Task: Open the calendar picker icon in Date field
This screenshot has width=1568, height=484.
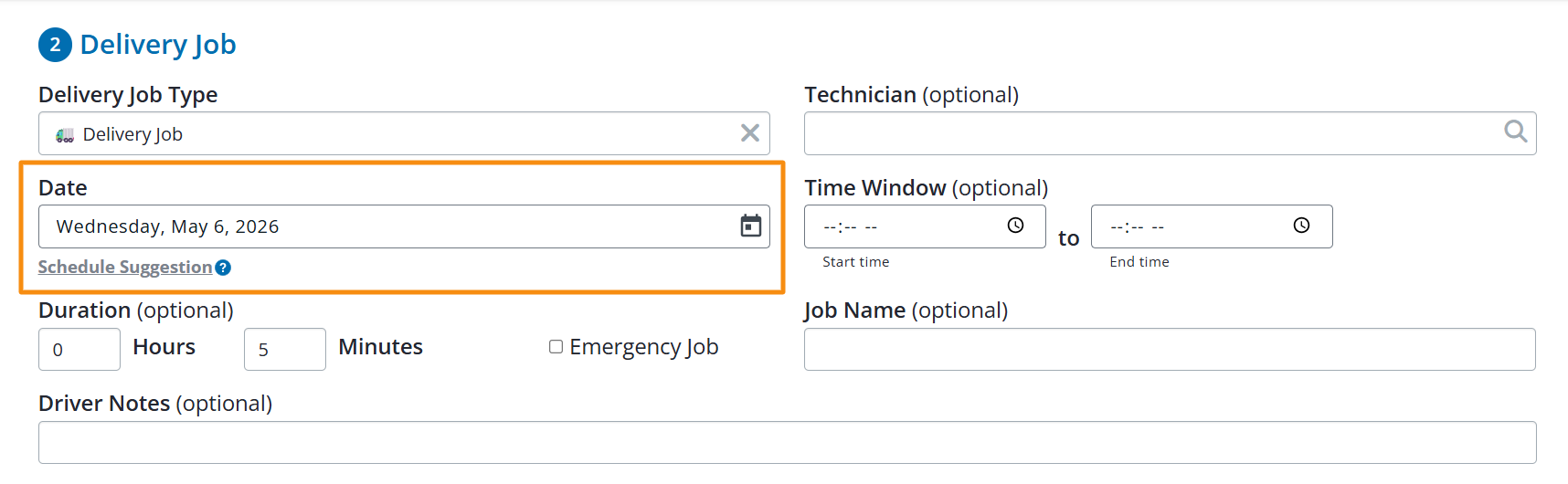Action: (750, 226)
